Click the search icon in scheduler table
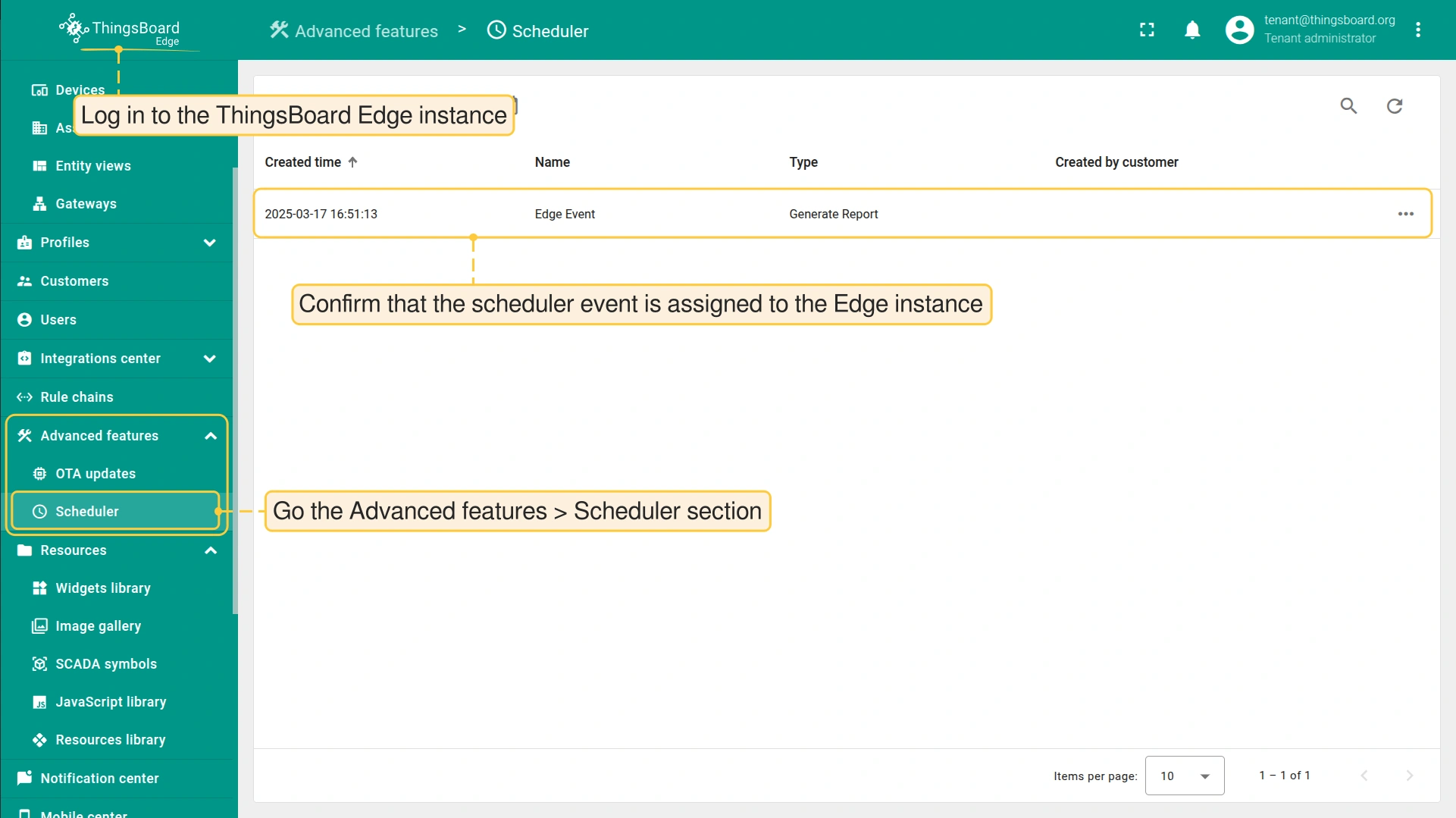 pyautogui.click(x=1348, y=106)
